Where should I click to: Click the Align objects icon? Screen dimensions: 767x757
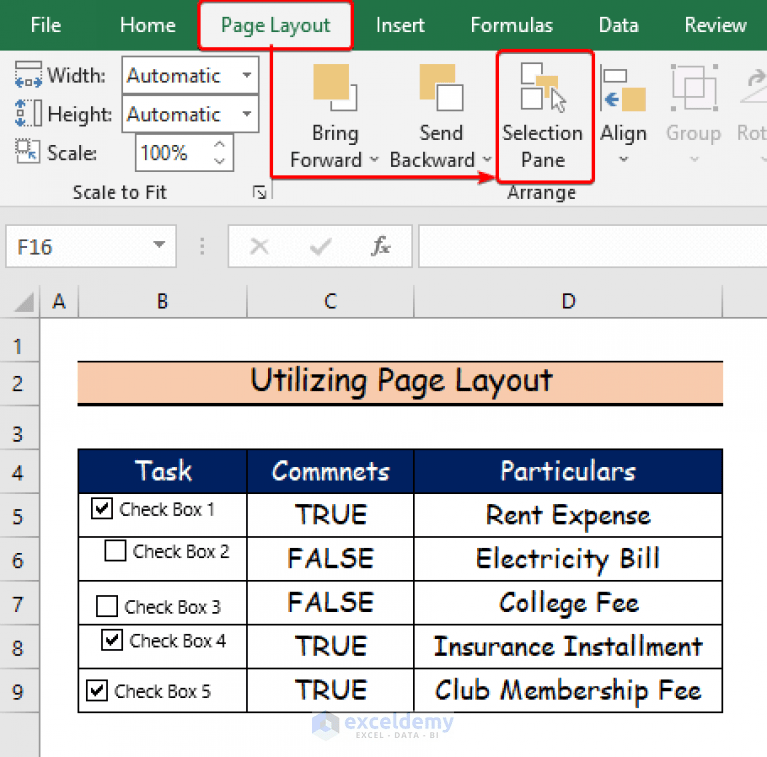click(x=623, y=89)
